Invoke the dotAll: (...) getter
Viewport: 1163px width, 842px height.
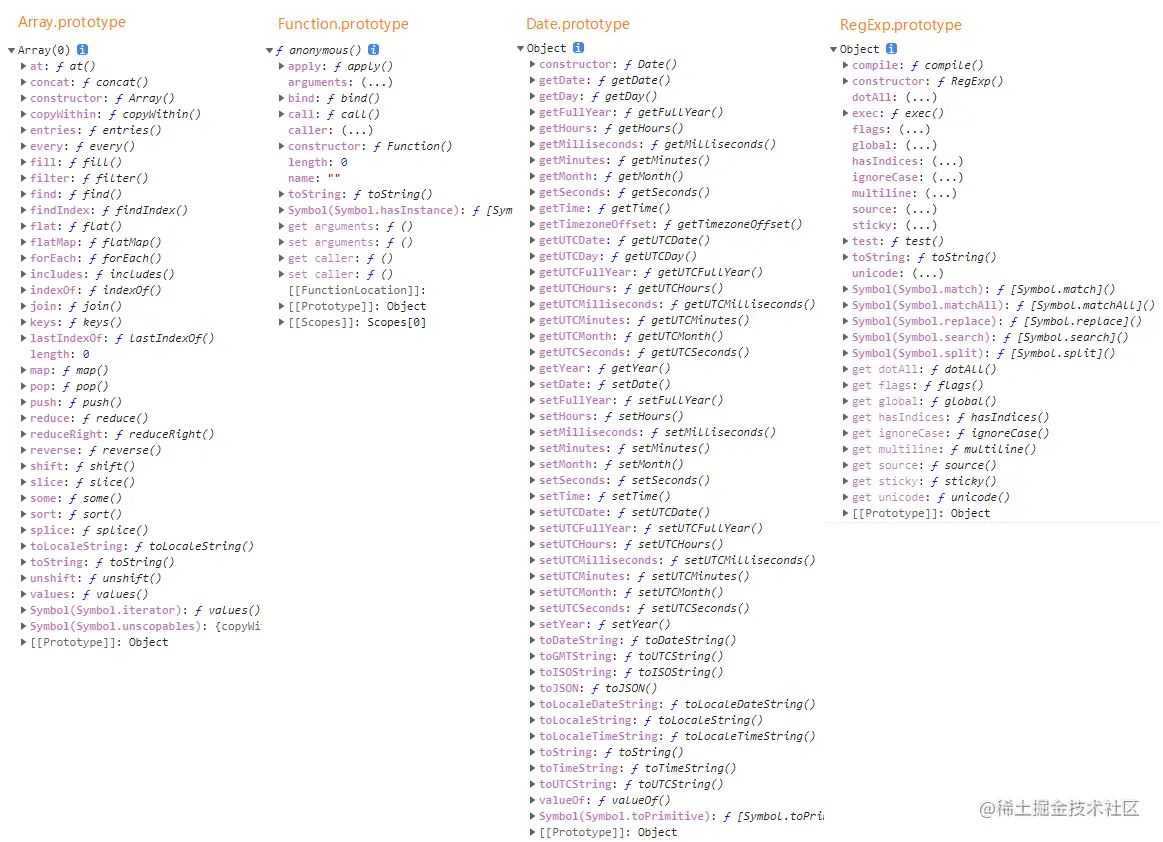tap(920, 97)
